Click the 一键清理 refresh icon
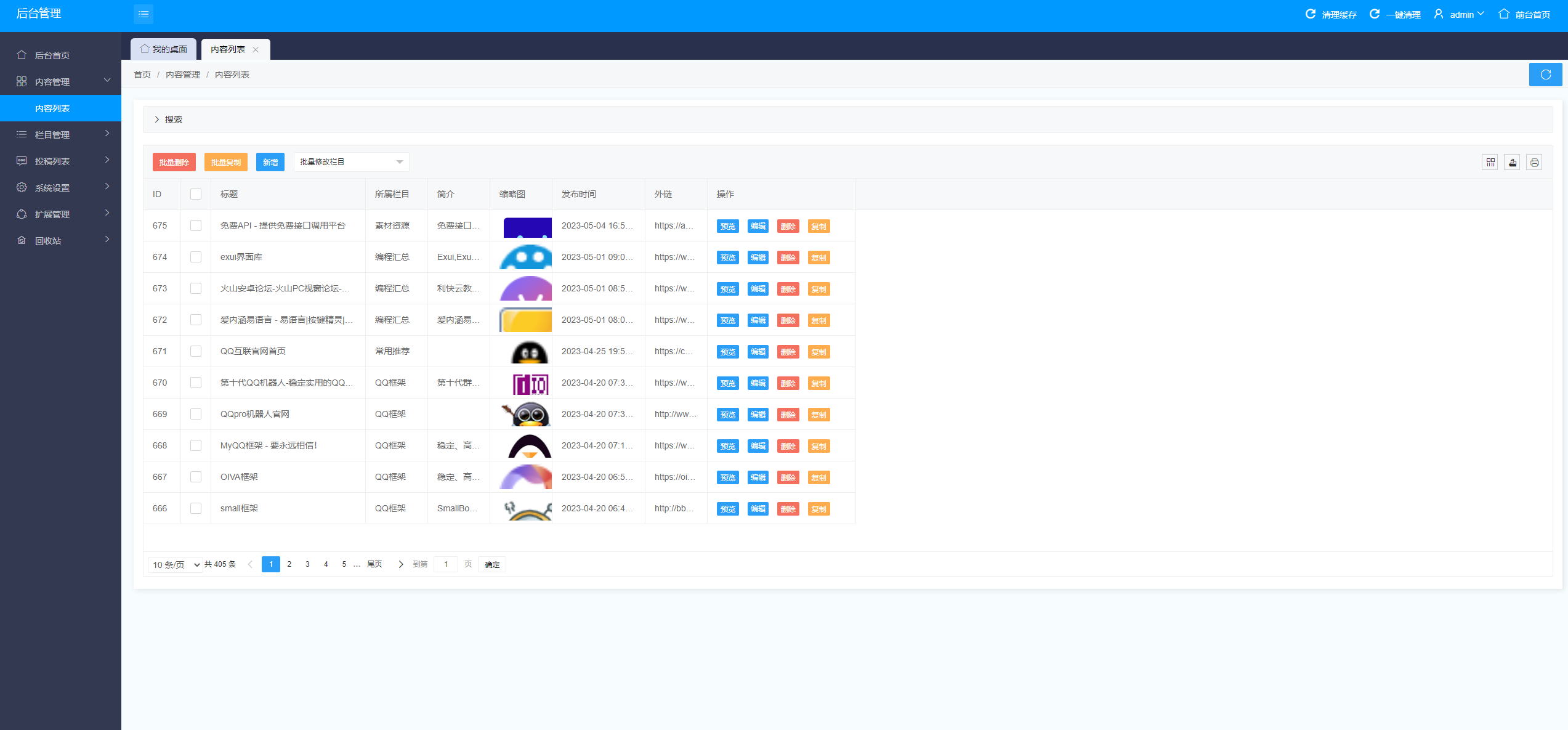The image size is (1568, 730). point(1375,14)
